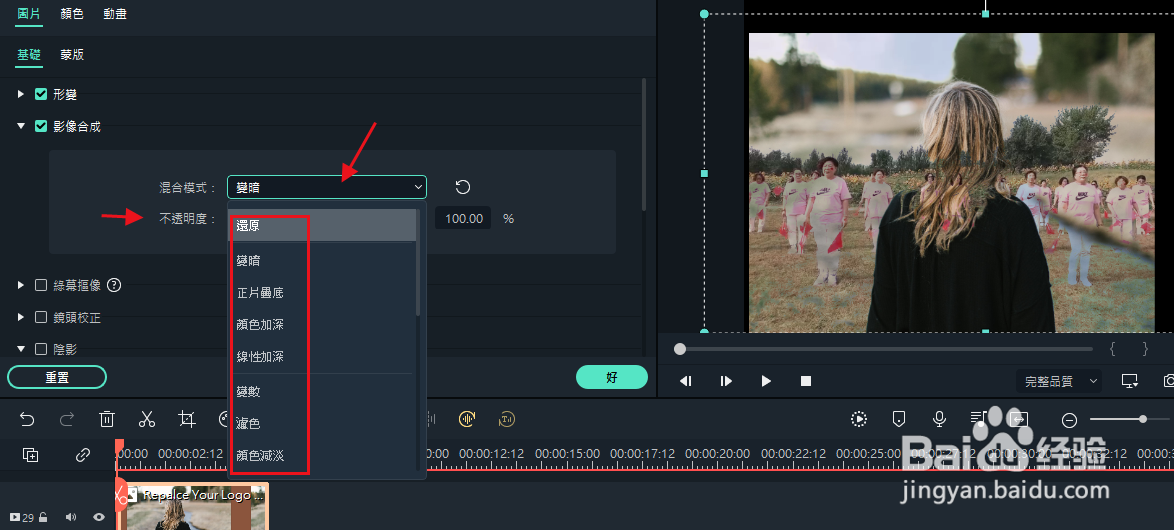The image size is (1174, 530).
Task: Stop the preview playback
Action: coord(806,381)
